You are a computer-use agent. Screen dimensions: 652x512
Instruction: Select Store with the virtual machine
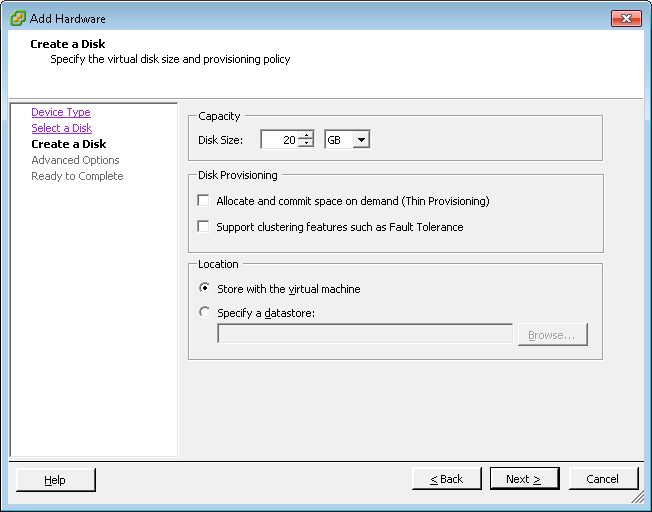point(205,289)
